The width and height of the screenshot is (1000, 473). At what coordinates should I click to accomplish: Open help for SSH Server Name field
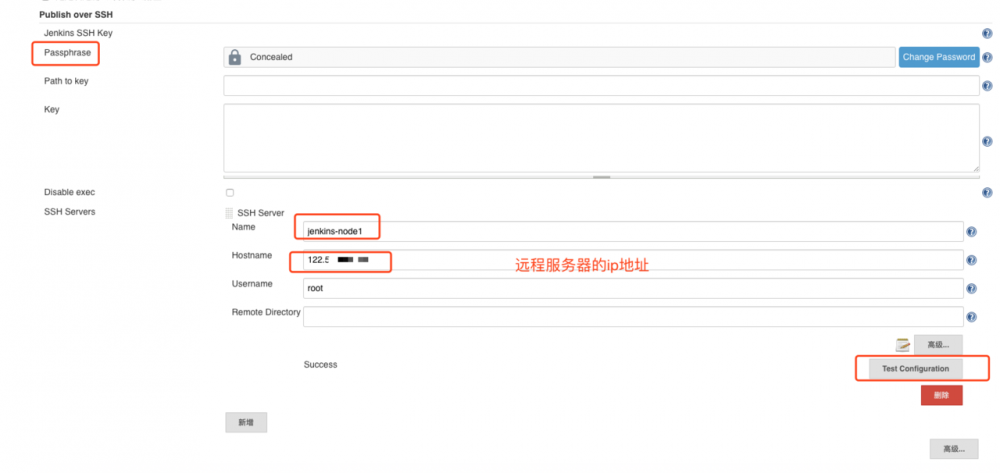coord(971,232)
